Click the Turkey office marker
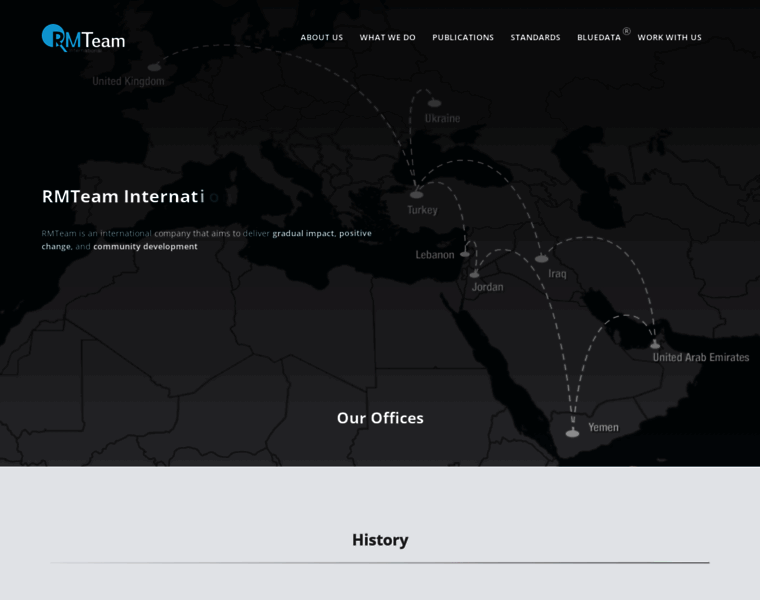 pos(416,194)
